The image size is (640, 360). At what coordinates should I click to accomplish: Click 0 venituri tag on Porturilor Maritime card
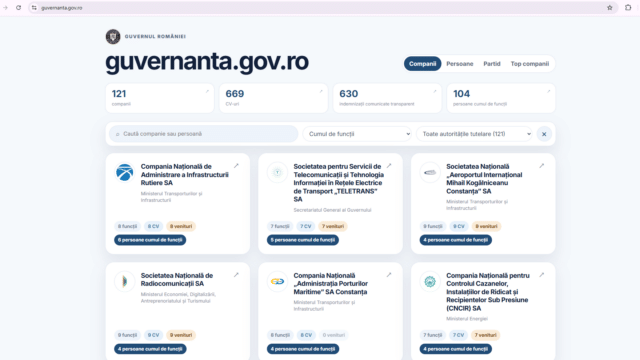pyautogui.click(x=334, y=335)
